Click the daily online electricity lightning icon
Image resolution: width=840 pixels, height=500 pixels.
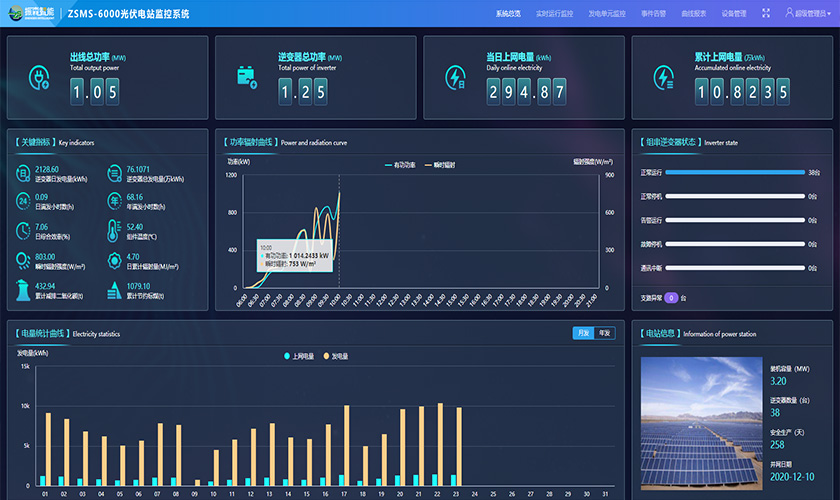pos(455,77)
